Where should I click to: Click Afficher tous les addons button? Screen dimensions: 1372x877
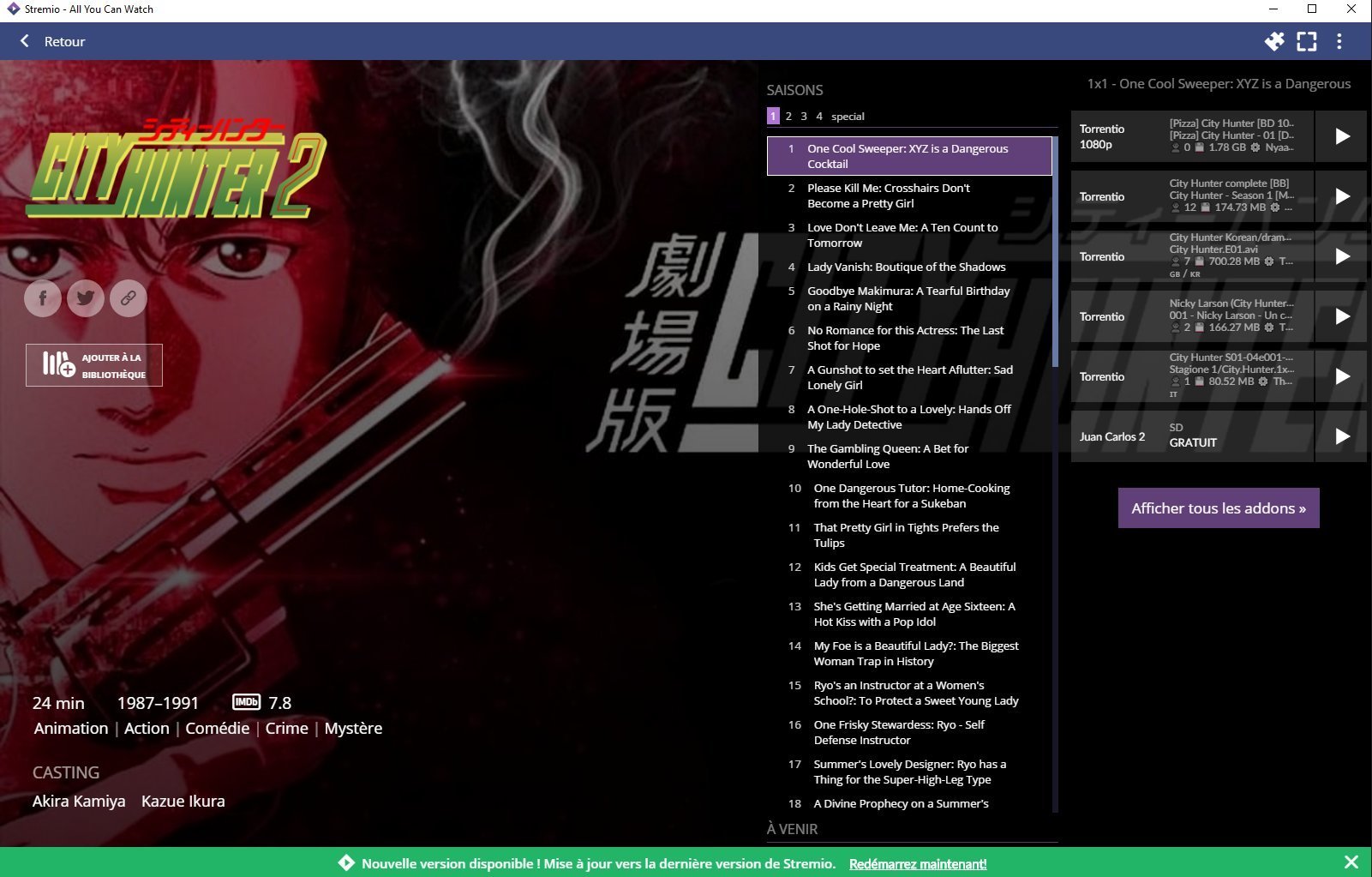coord(1219,508)
